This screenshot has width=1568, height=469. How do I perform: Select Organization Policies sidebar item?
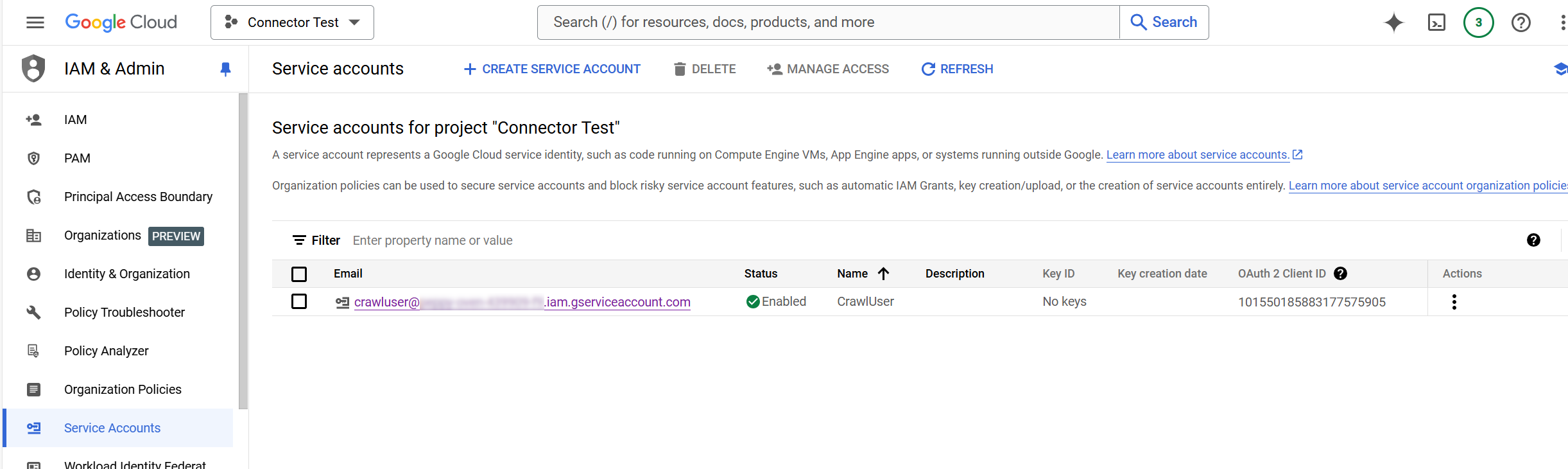tap(118, 389)
